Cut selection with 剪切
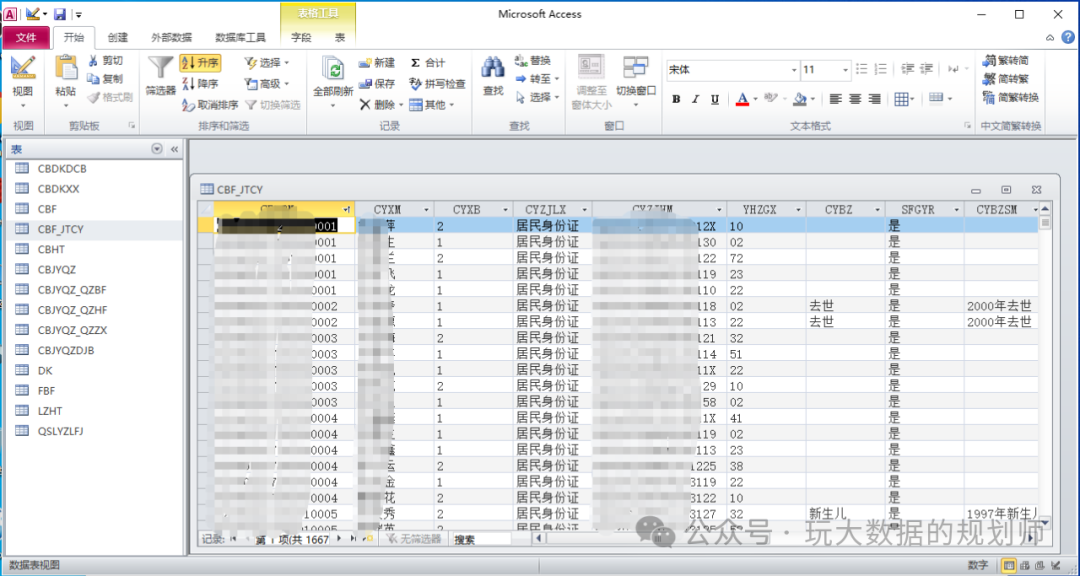This screenshot has height=576, width=1080. coord(105,61)
